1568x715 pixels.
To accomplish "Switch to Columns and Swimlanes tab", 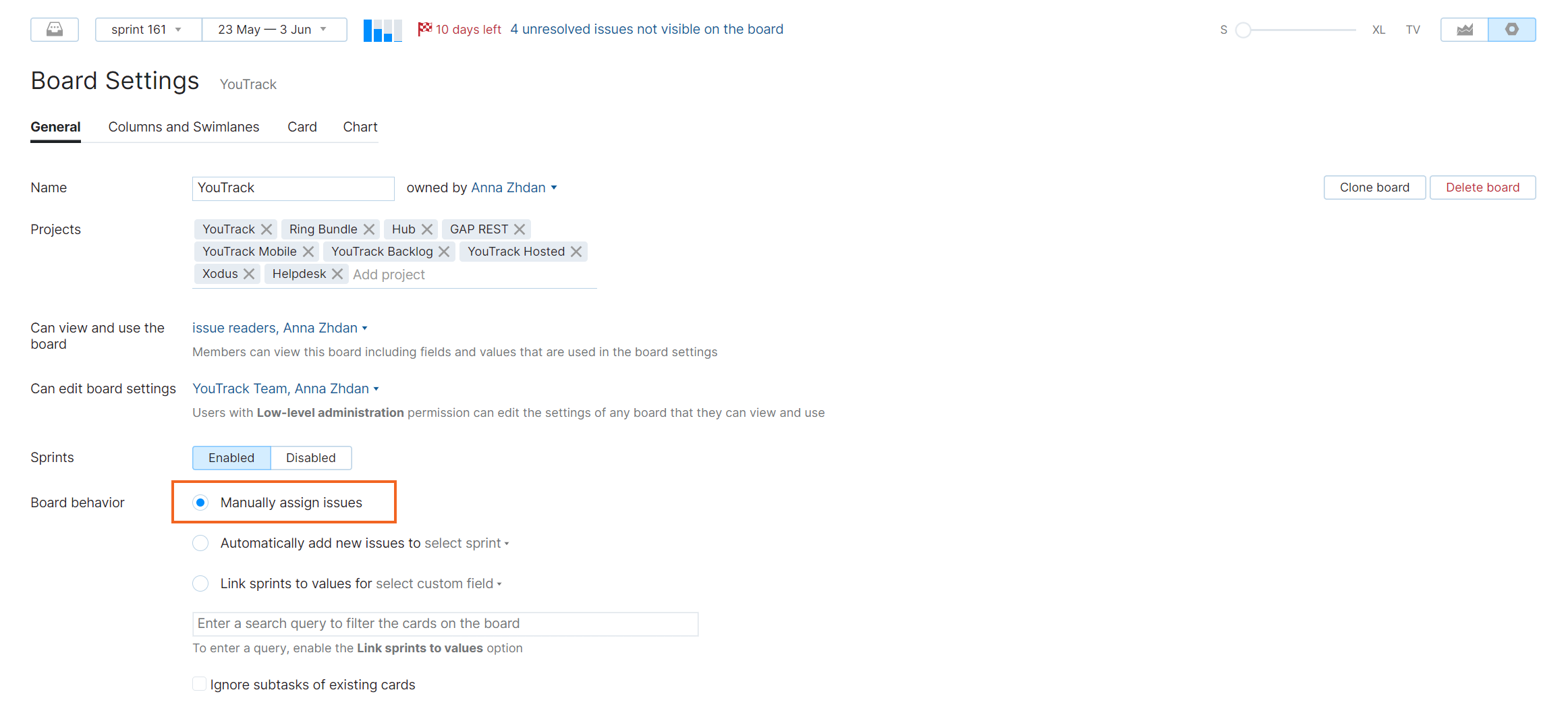I will [x=184, y=127].
